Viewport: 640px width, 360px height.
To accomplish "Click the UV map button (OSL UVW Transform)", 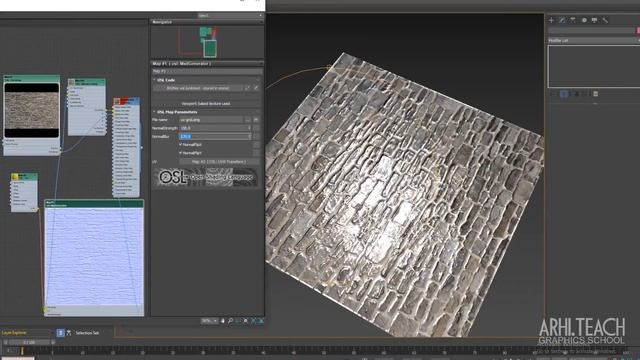I will [x=219, y=162].
